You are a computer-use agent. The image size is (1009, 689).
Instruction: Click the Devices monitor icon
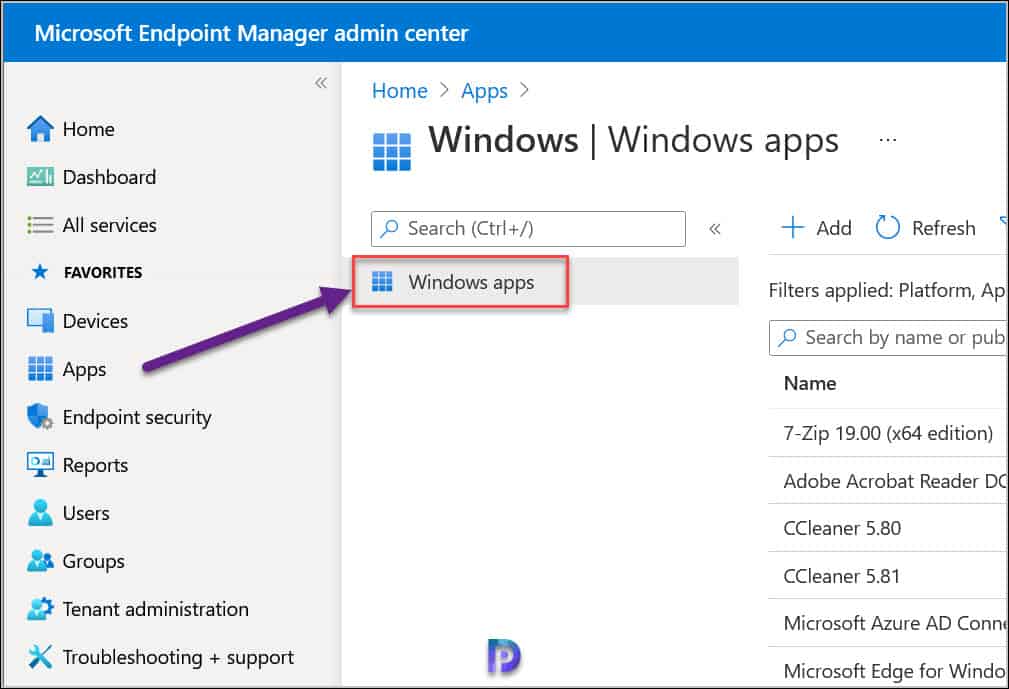40,320
